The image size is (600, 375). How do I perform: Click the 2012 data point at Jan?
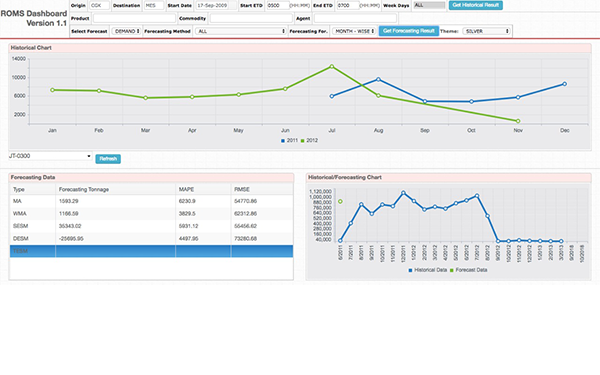pos(52,90)
